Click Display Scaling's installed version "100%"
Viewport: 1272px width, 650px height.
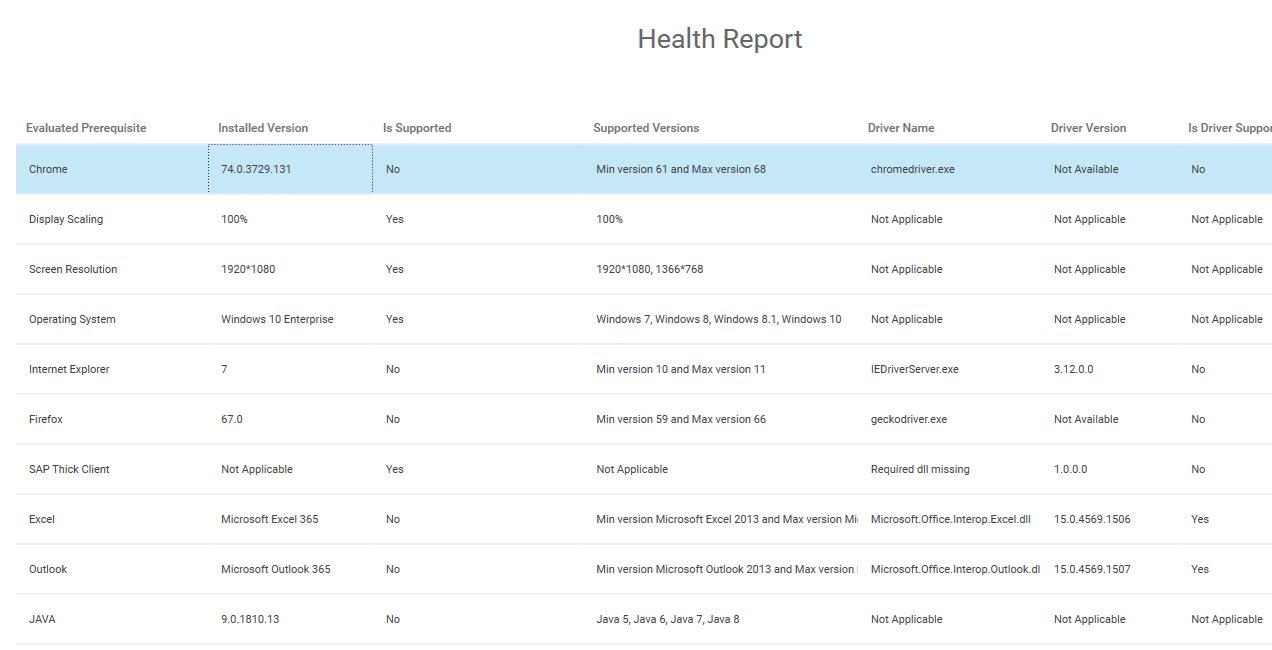(234, 219)
